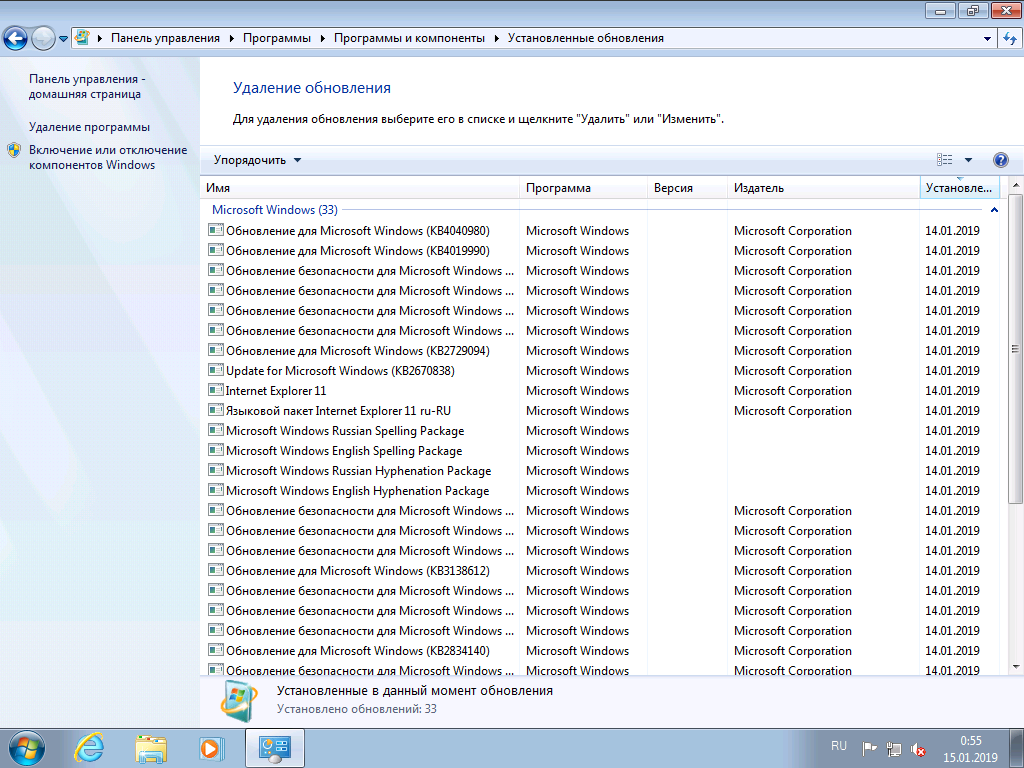Open the 'Упорядочить' dropdown menu
The height and width of the screenshot is (768, 1024).
257,160
